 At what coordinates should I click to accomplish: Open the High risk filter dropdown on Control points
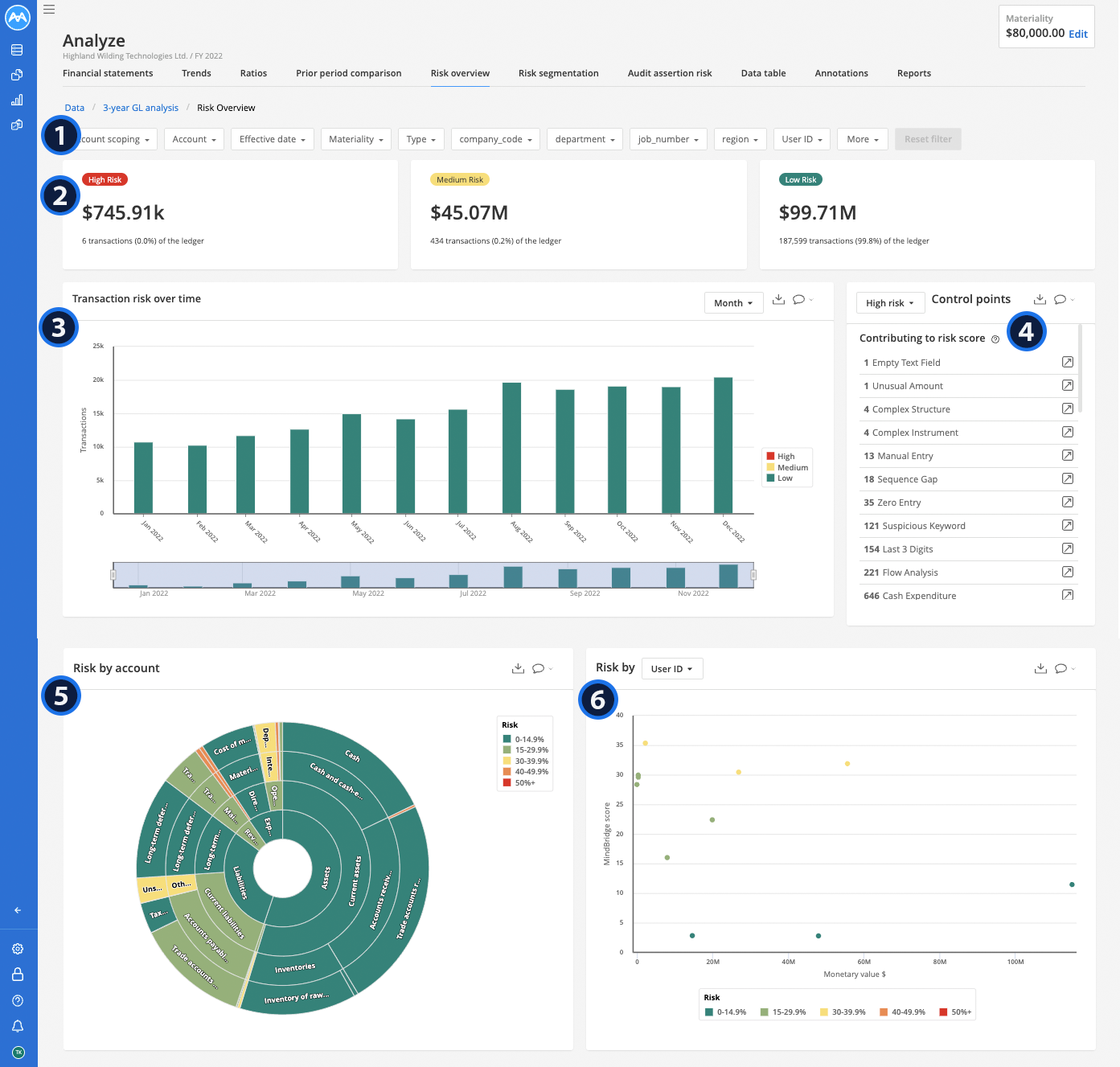tap(889, 302)
